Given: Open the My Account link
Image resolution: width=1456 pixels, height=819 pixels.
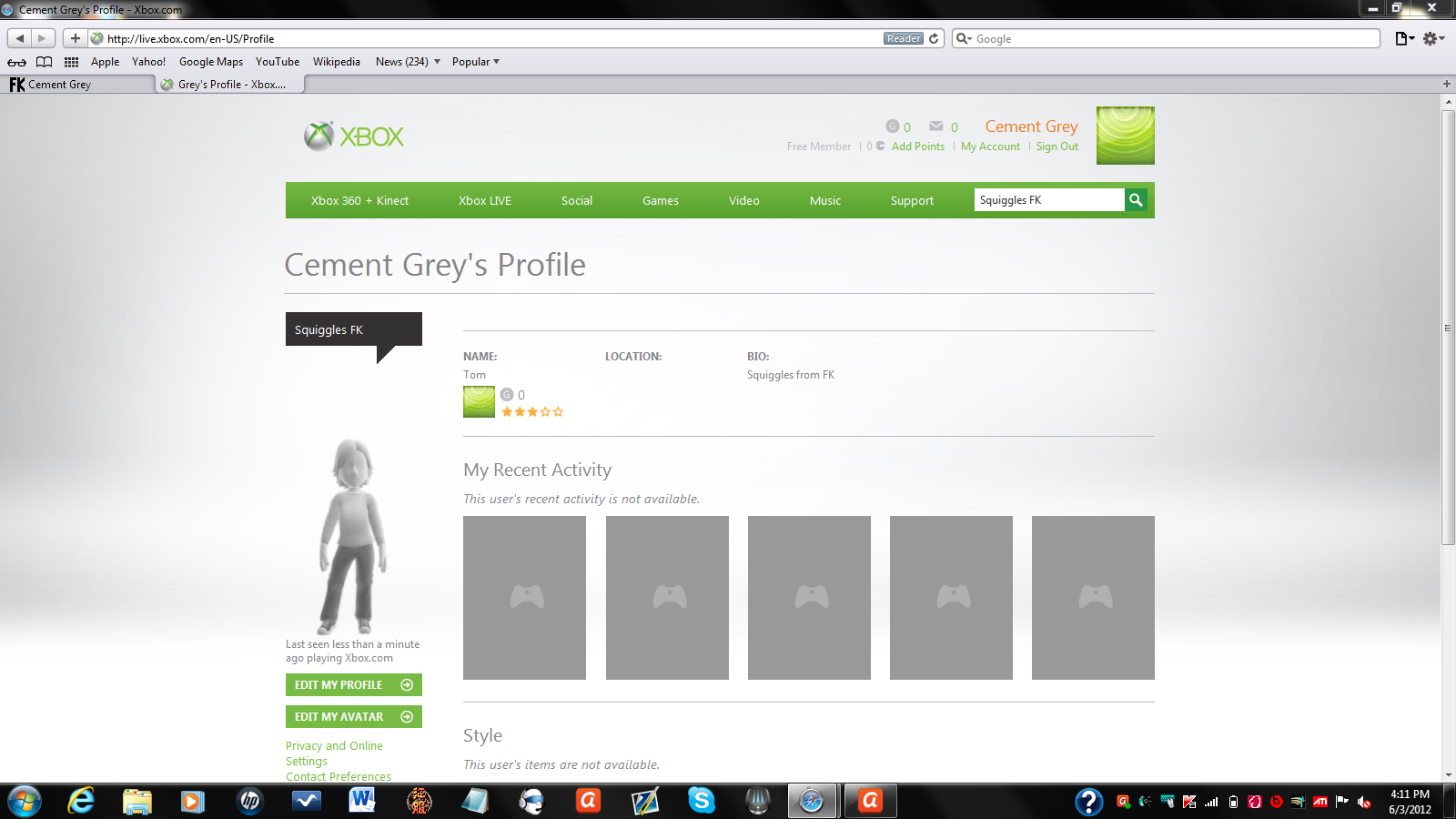Looking at the screenshot, I should point(990,147).
